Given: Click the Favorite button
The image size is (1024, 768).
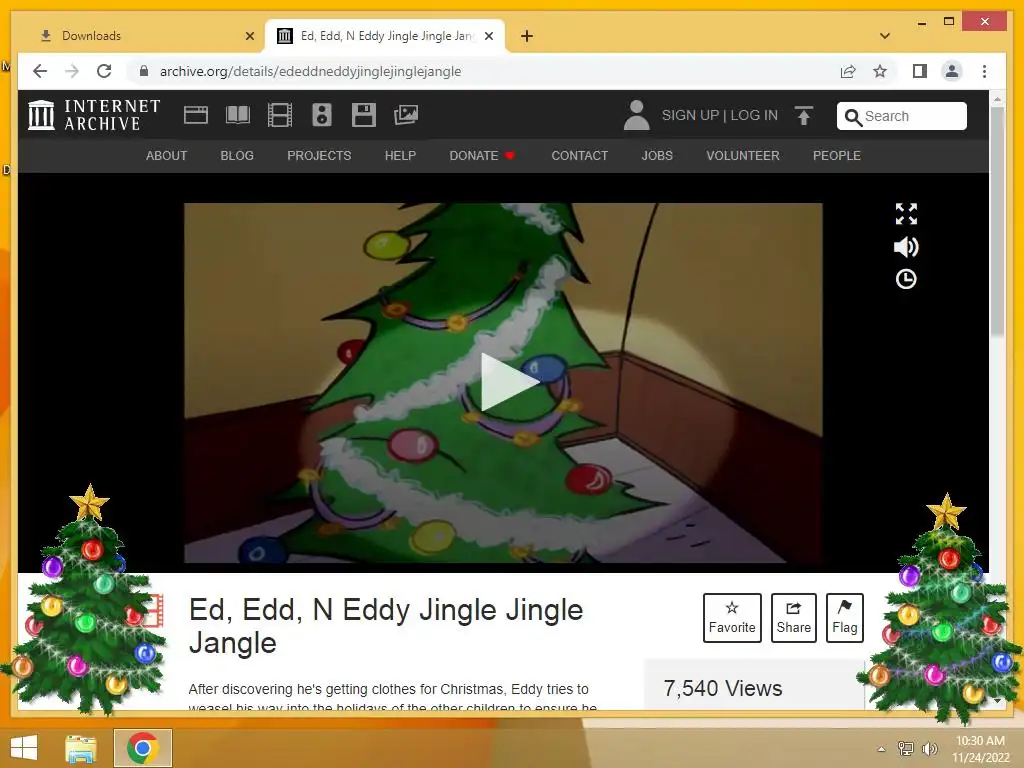Looking at the screenshot, I should tap(732, 618).
